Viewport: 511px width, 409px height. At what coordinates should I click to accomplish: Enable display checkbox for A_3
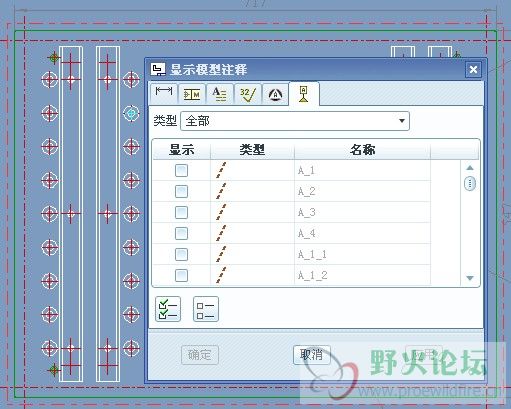[181, 213]
